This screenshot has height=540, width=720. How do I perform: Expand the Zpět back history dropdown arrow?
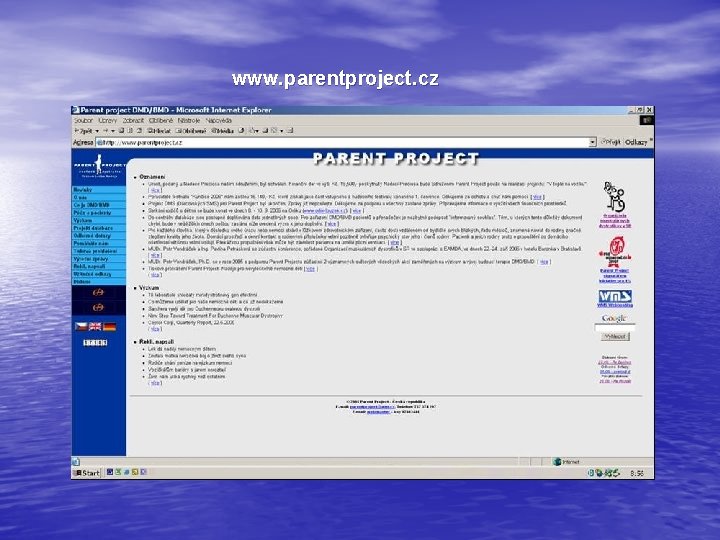[x=97, y=131]
